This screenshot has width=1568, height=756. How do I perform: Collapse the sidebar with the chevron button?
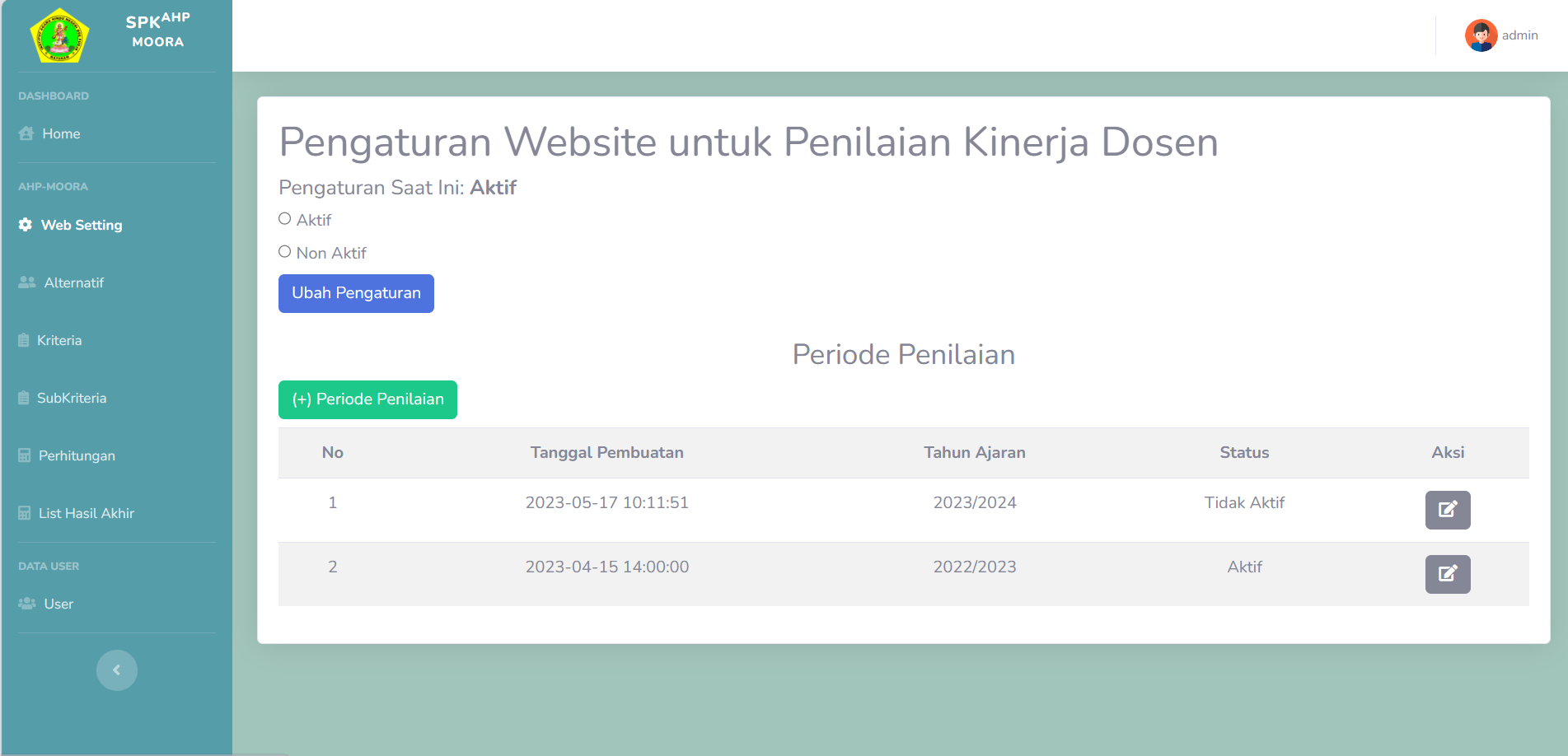(117, 670)
